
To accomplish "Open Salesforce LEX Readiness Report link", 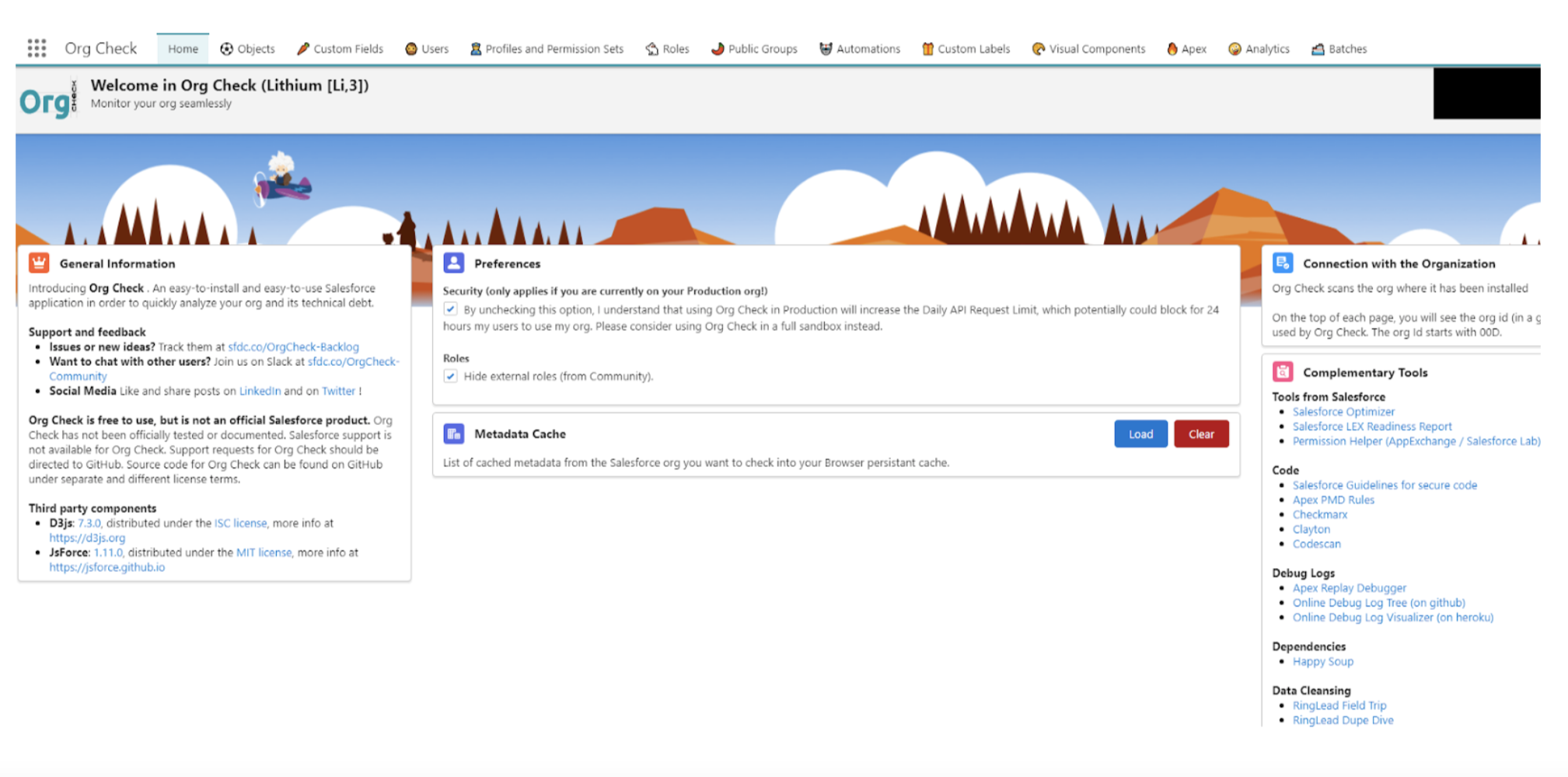I will pyautogui.click(x=1372, y=427).
